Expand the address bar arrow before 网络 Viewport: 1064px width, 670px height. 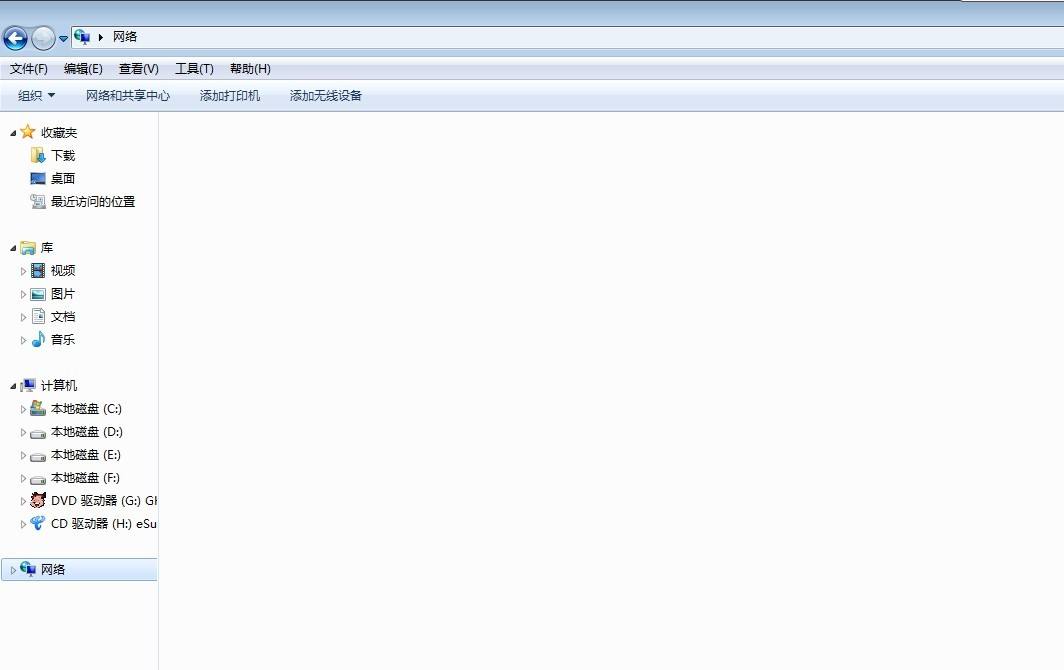coord(100,37)
